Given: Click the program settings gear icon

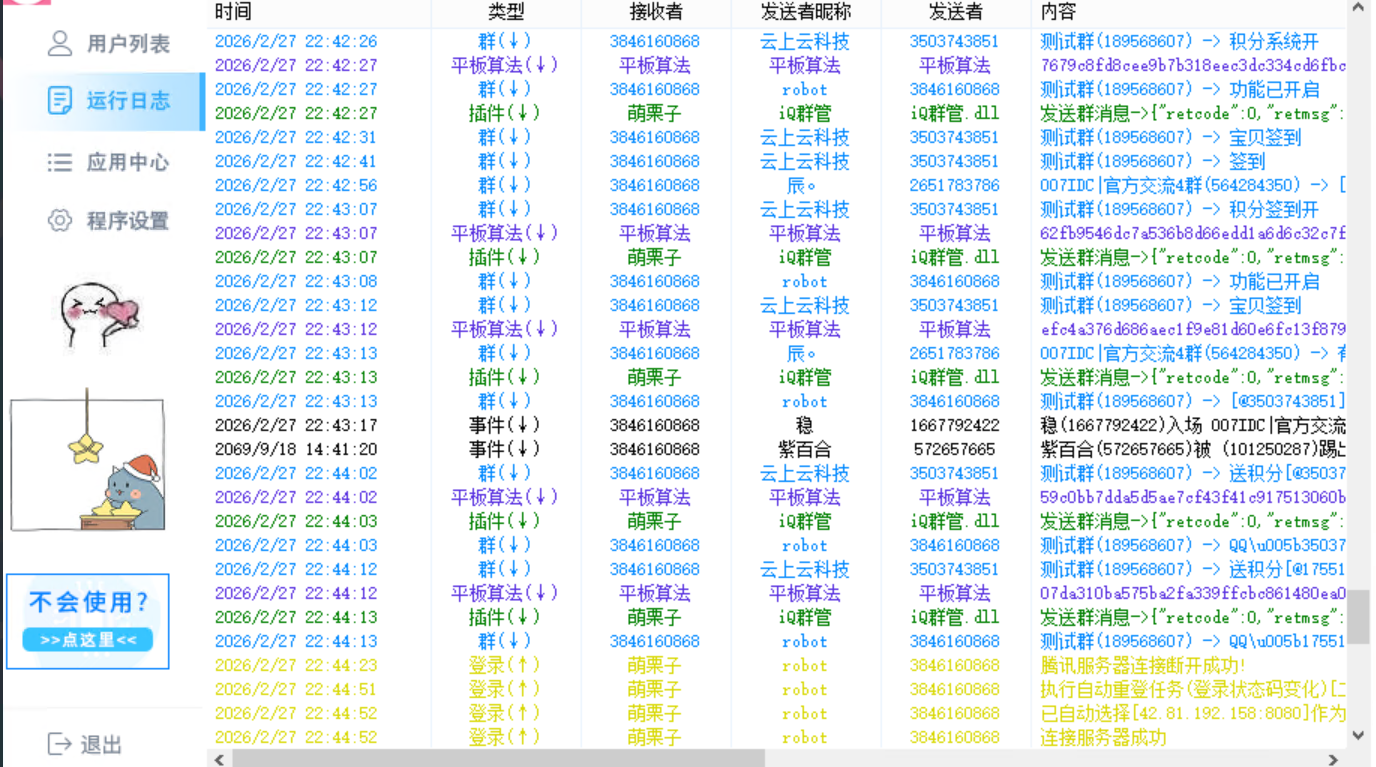Looking at the screenshot, I should (60, 220).
